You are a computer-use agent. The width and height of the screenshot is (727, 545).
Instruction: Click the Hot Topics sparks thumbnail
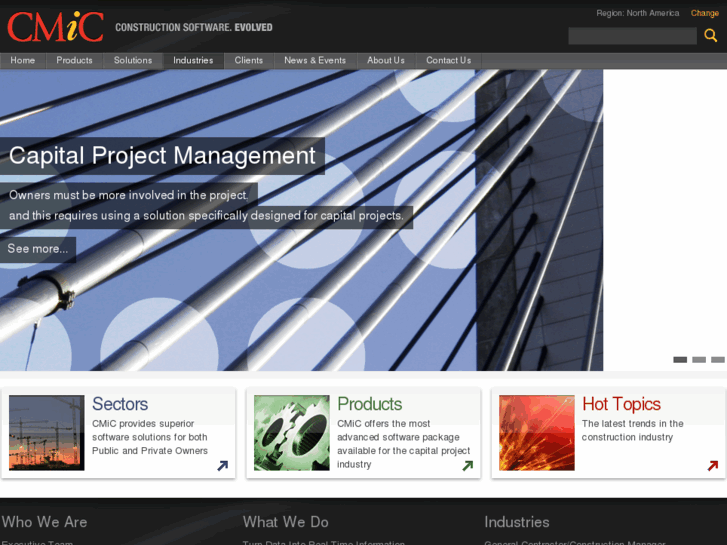[x=537, y=433]
